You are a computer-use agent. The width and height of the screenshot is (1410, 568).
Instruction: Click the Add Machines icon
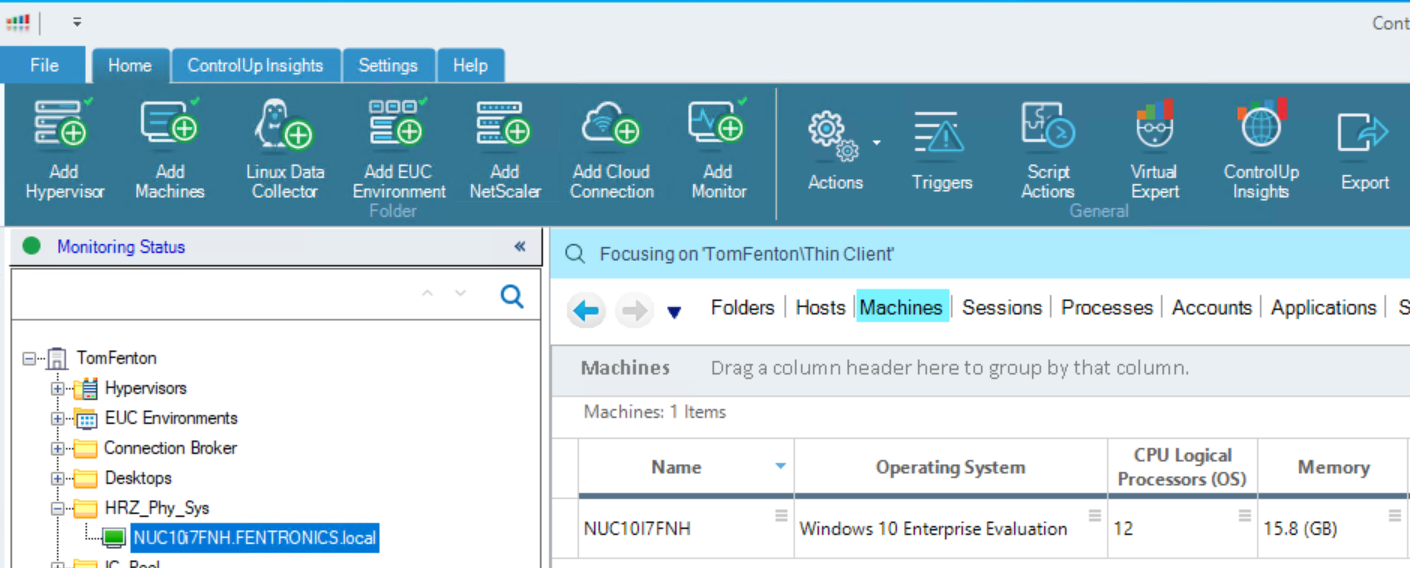pos(170,124)
